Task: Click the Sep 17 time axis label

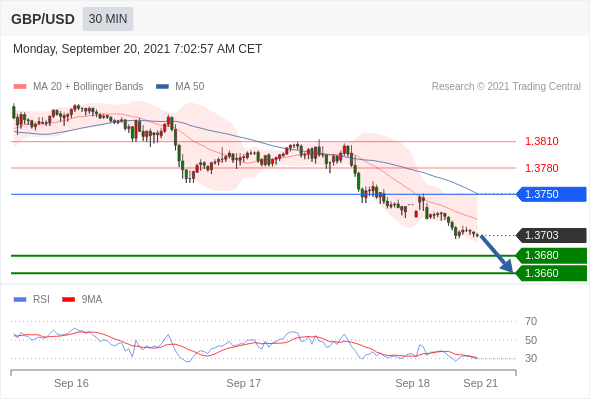Action: pyautogui.click(x=243, y=383)
